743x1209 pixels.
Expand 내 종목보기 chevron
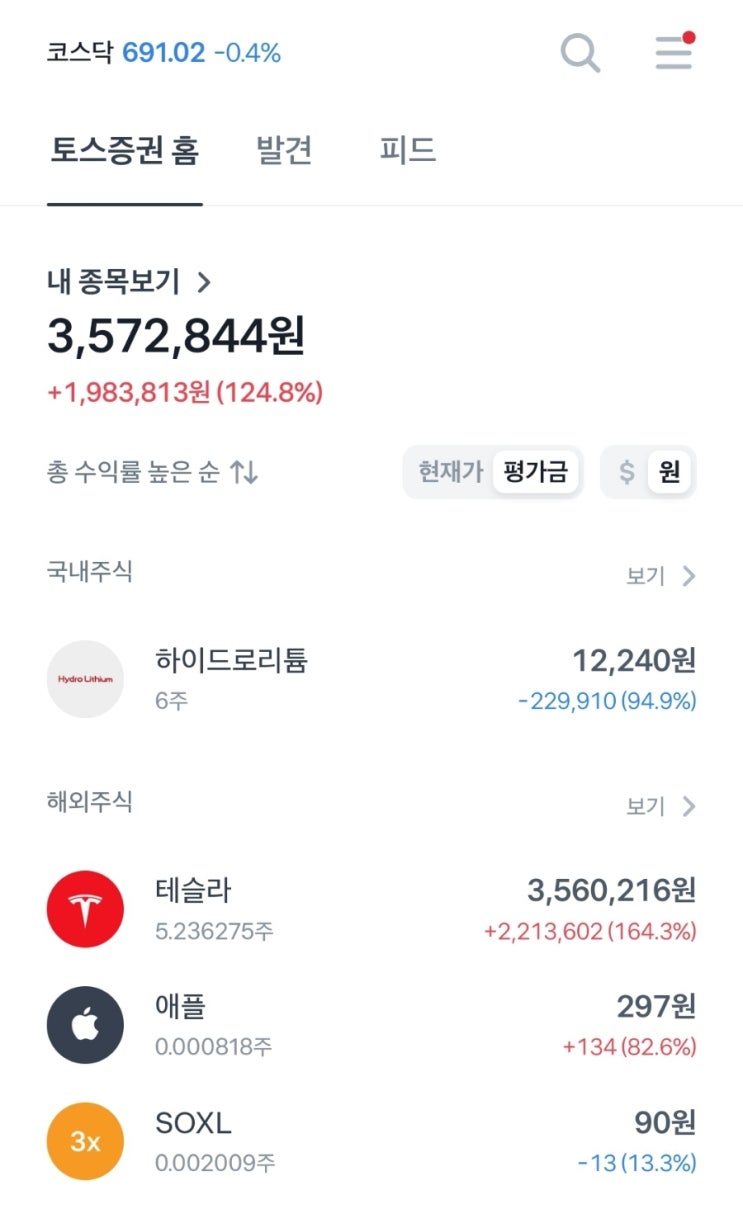click(204, 283)
